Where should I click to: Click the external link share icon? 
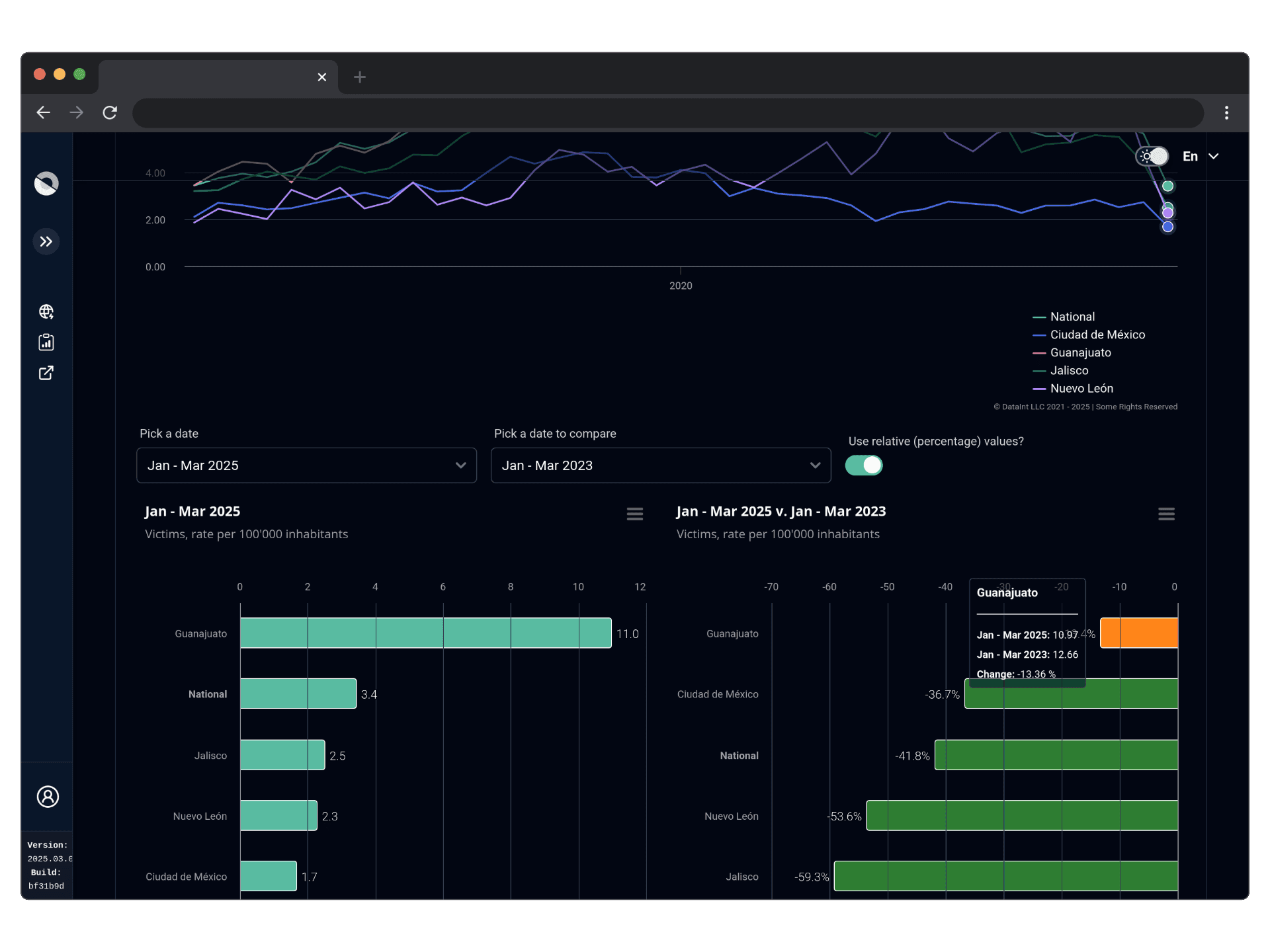(46, 373)
